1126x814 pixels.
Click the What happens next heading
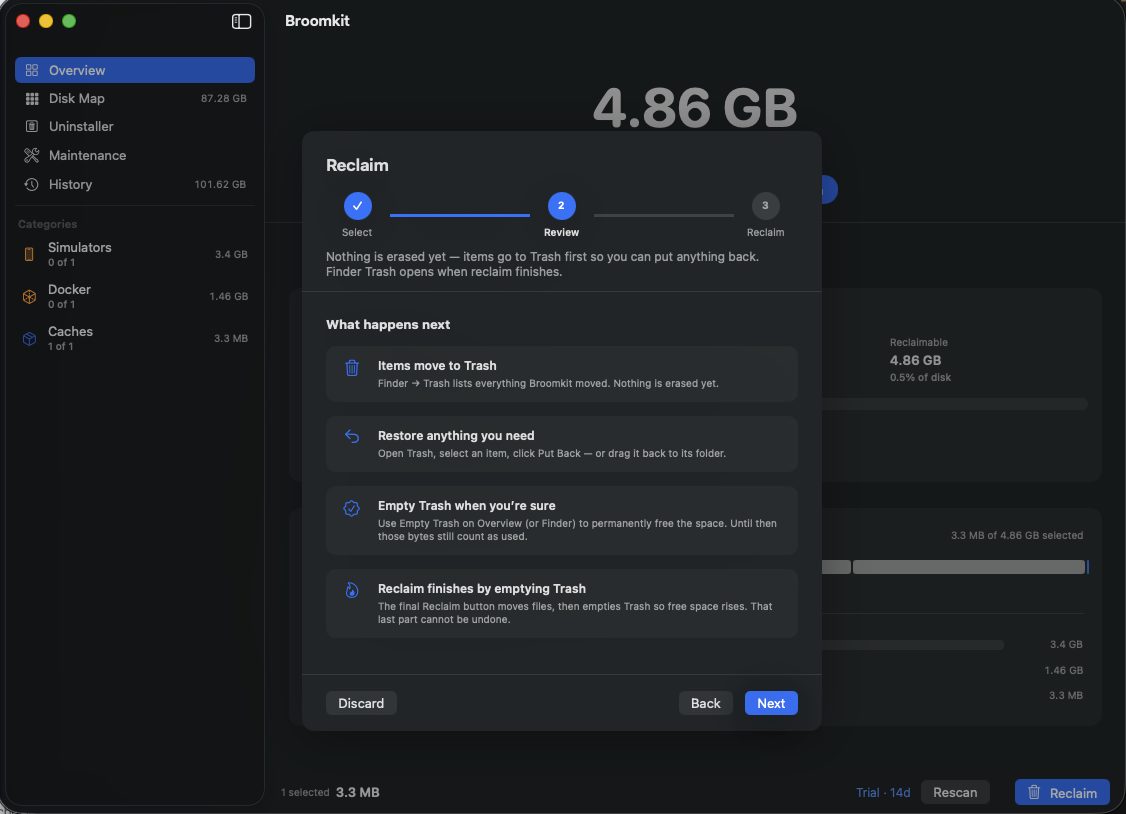(x=388, y=324)
